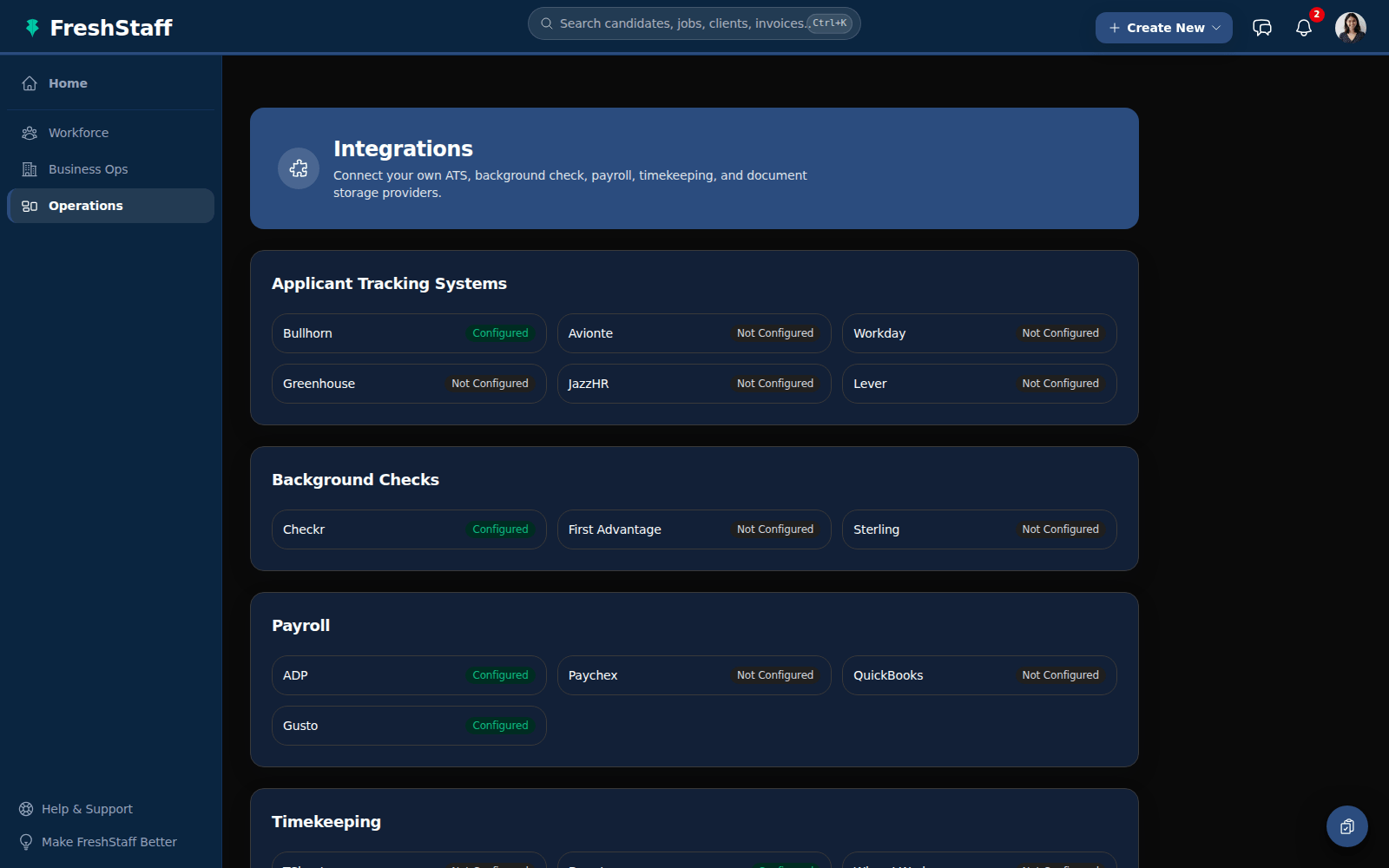Click the Help & Support lifebuoy icon

[x=26, y=809]
